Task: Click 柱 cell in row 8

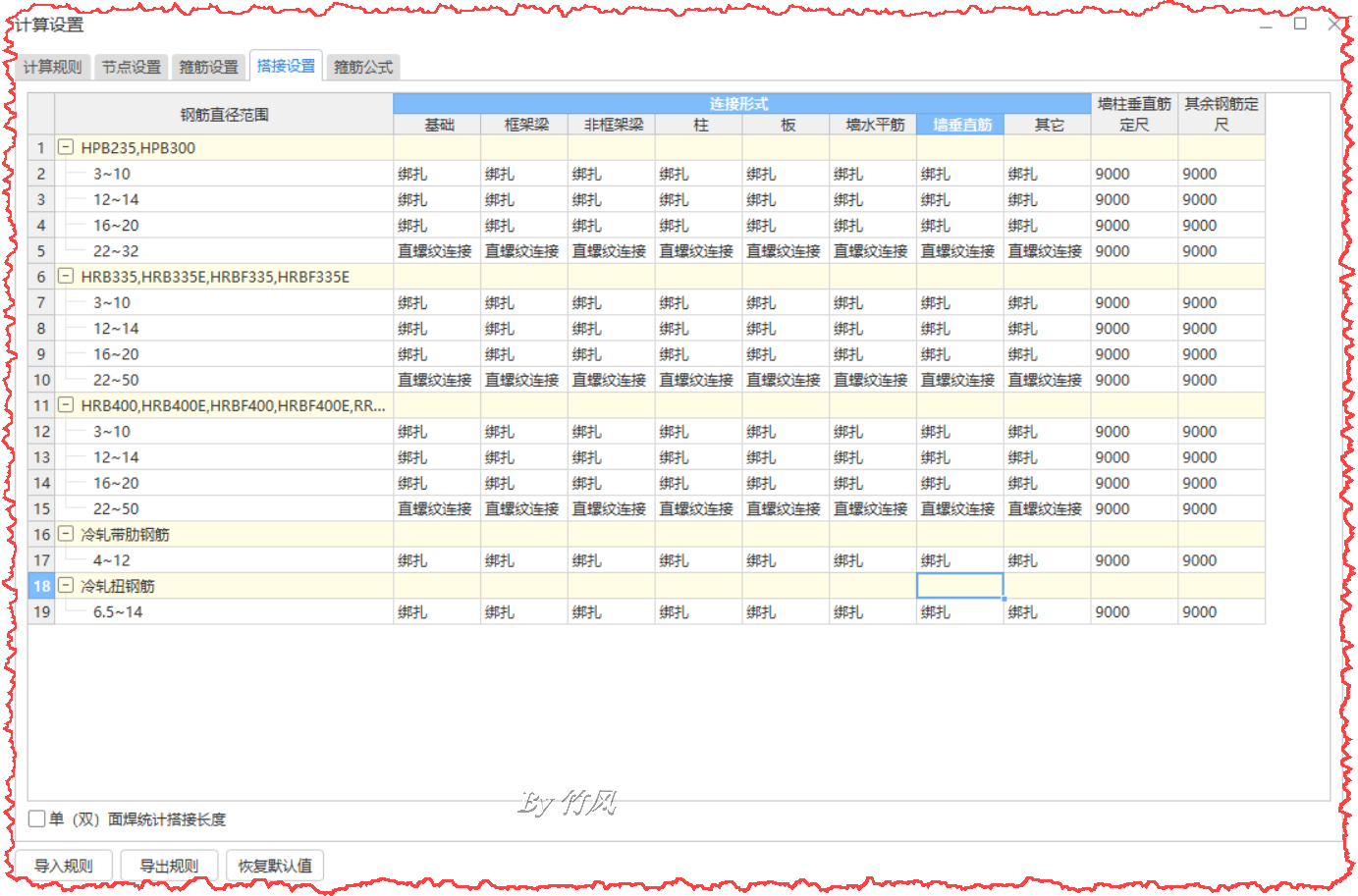Action: coord(699,328)
